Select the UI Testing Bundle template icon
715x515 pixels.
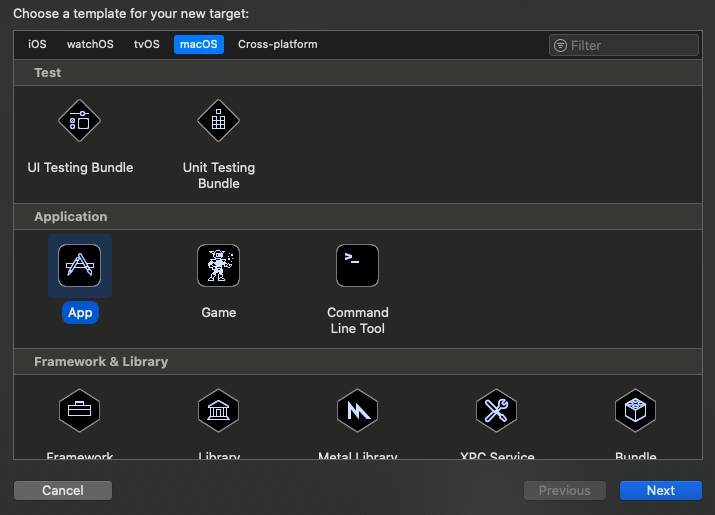[x=79, y=121]
